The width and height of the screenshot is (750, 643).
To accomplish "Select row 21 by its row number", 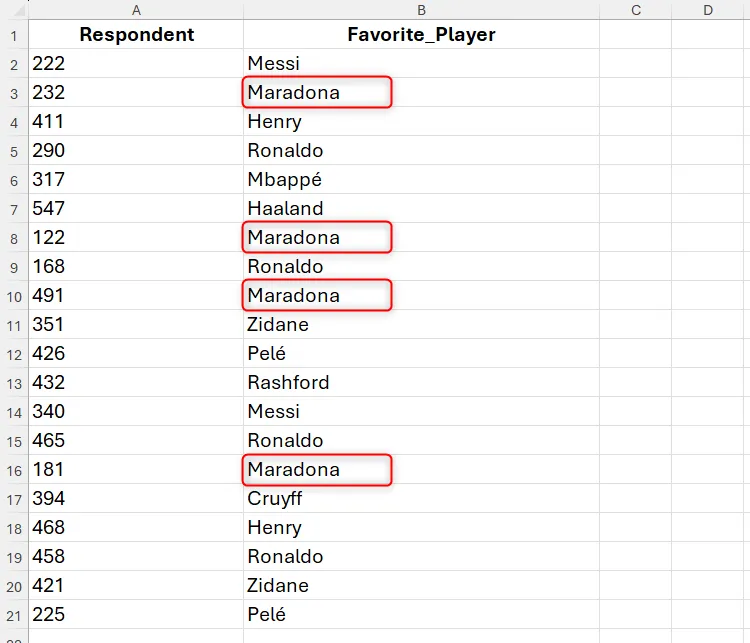I will (14, 615).
